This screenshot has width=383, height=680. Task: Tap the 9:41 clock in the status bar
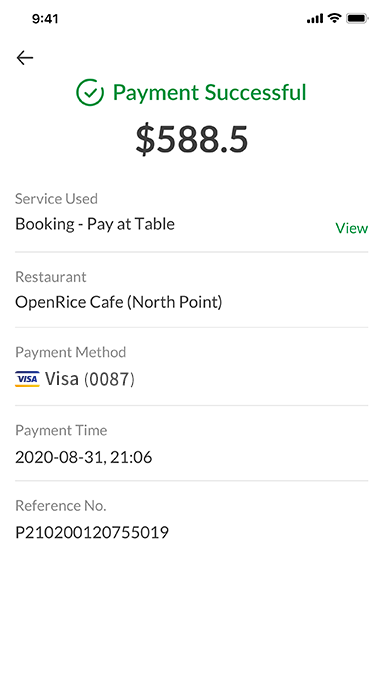pyautogui.click(x=45, y=19)
